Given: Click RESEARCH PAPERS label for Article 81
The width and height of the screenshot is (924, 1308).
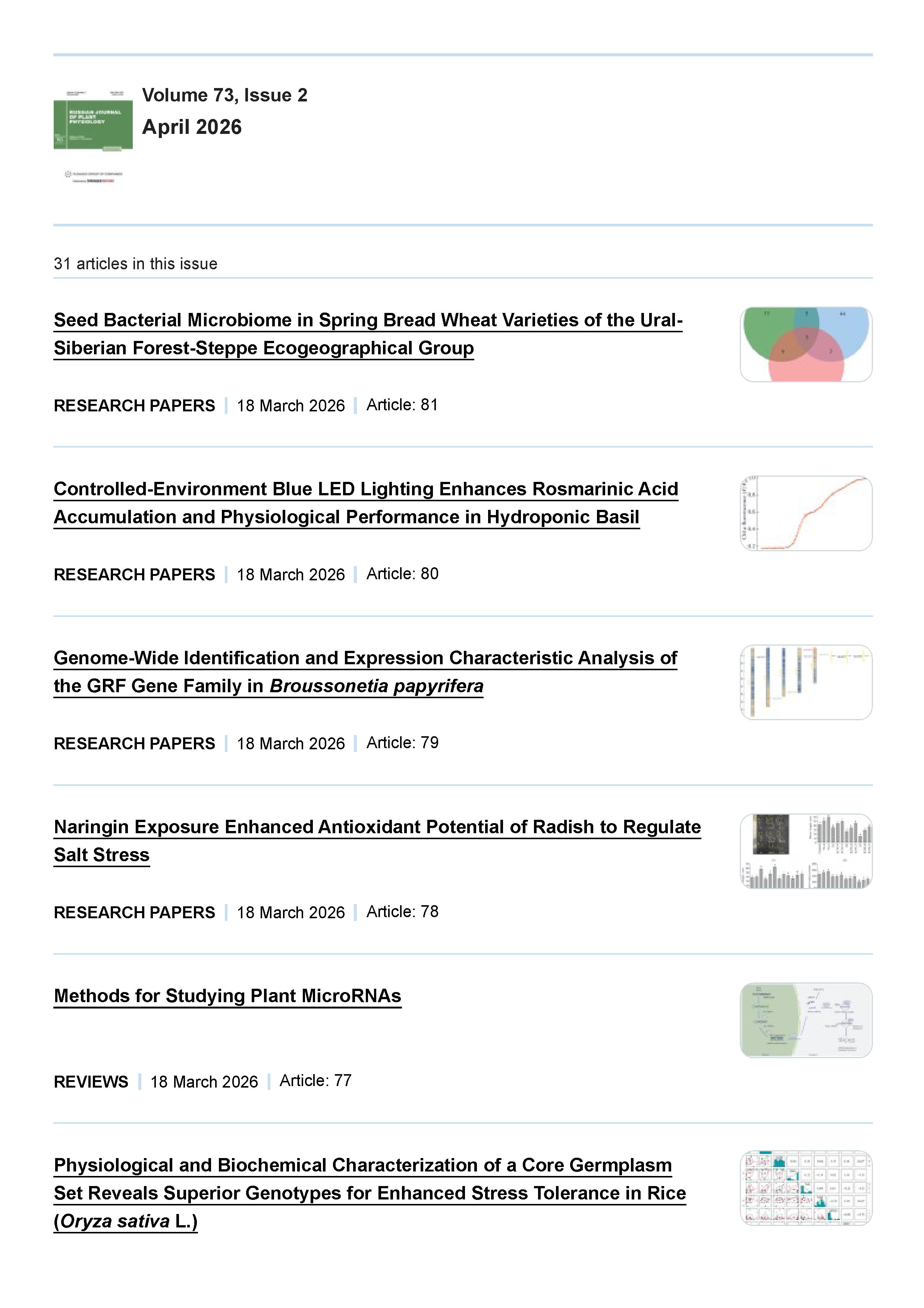Looking at the screenshot, I should point(135,406).
